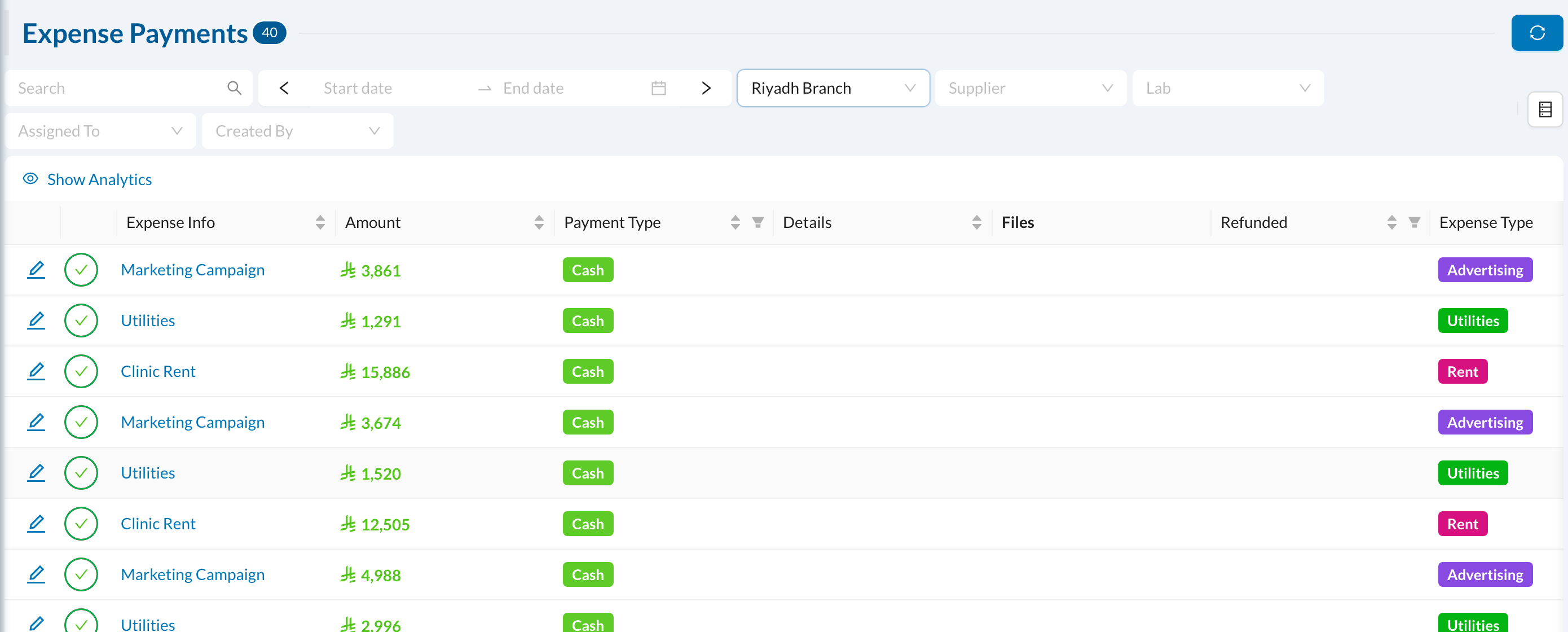Image resolution: width=1568 pixels, height=632 pixels.
Task: Show Analytics eye toggle
Action: click(30, 179)
